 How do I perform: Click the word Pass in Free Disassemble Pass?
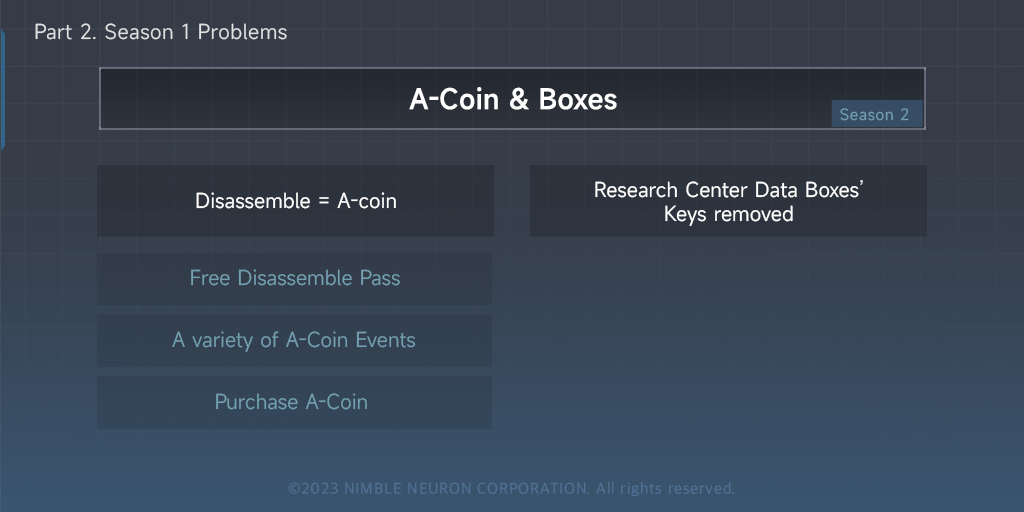[380, 278]
